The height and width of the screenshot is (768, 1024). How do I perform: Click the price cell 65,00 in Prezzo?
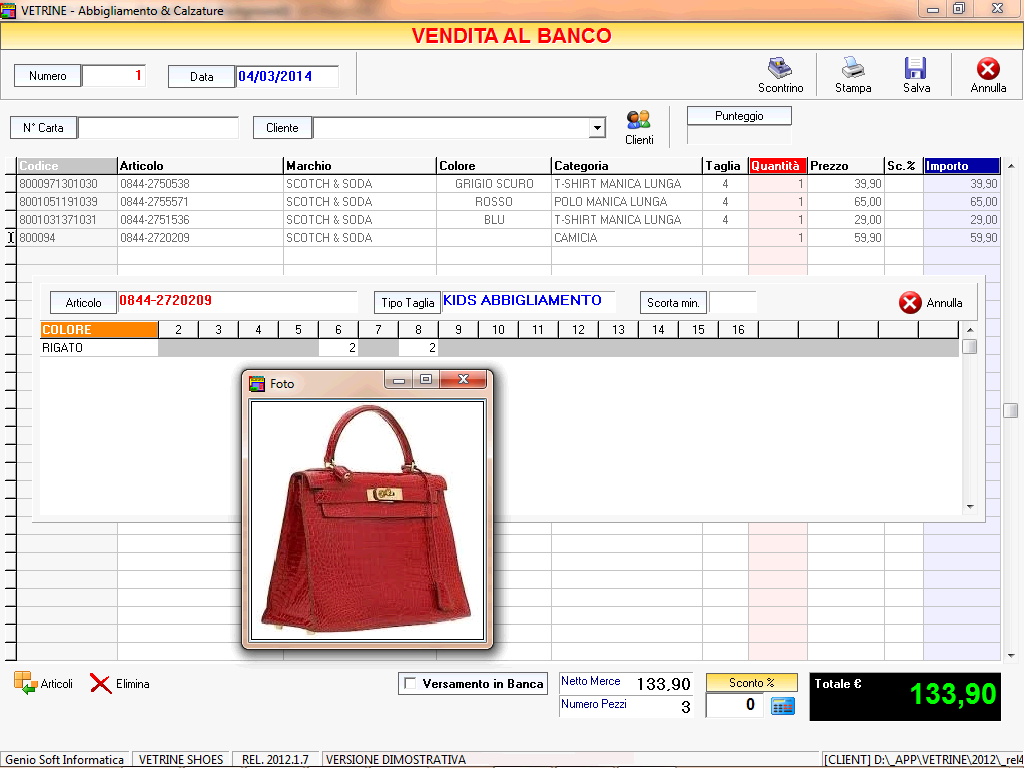pos(846,202)
